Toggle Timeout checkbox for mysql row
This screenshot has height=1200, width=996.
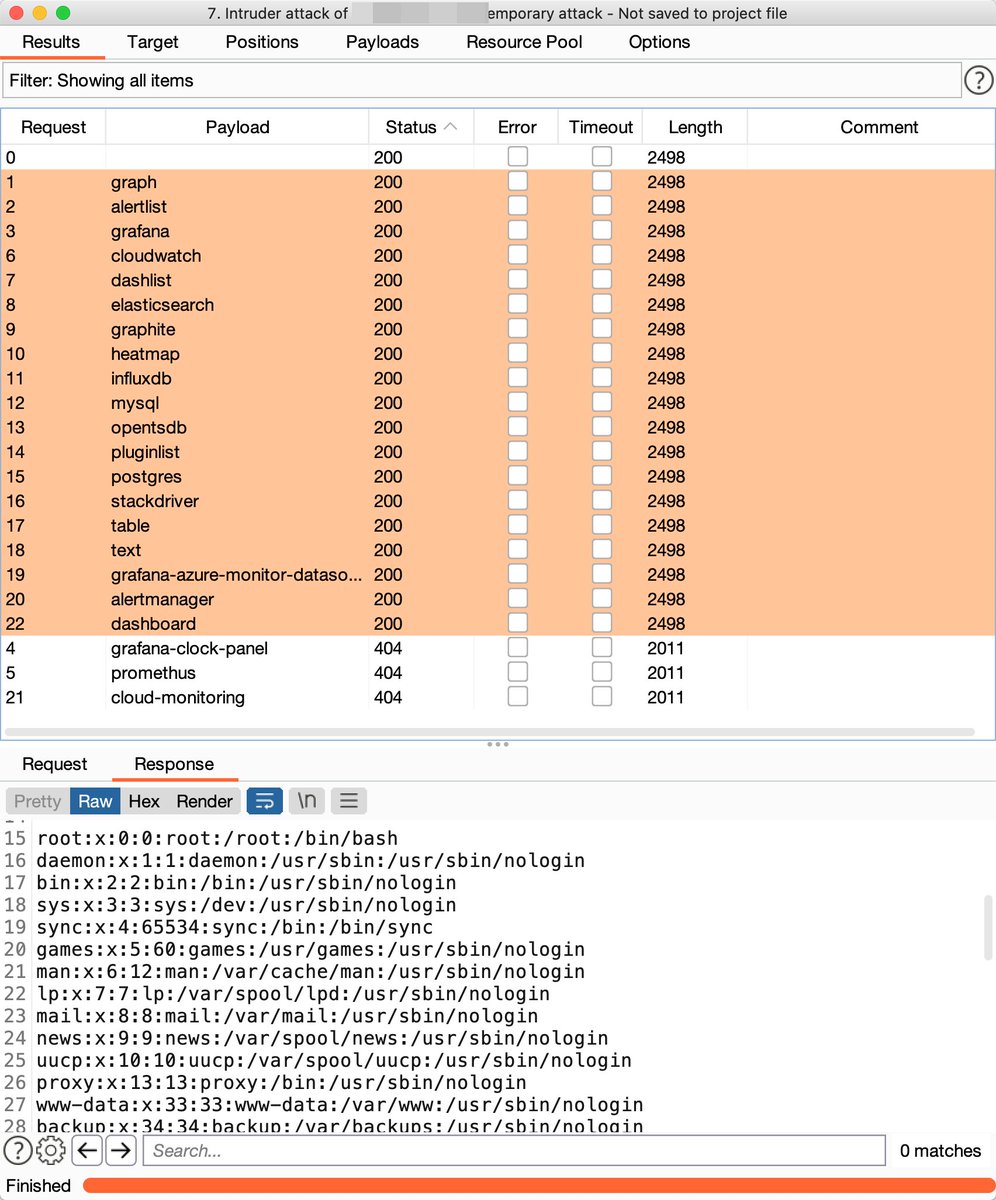[601, 402]
